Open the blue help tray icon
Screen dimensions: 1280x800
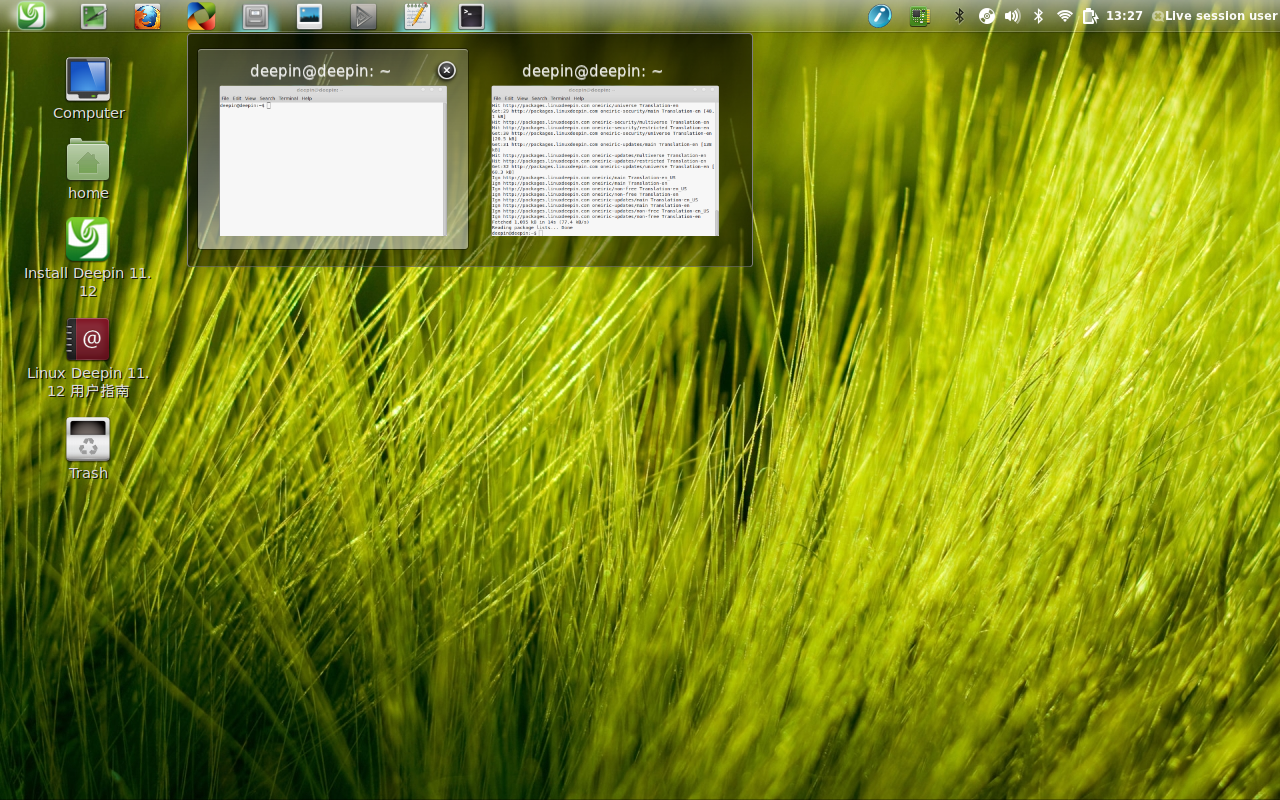tap(879, 15)
